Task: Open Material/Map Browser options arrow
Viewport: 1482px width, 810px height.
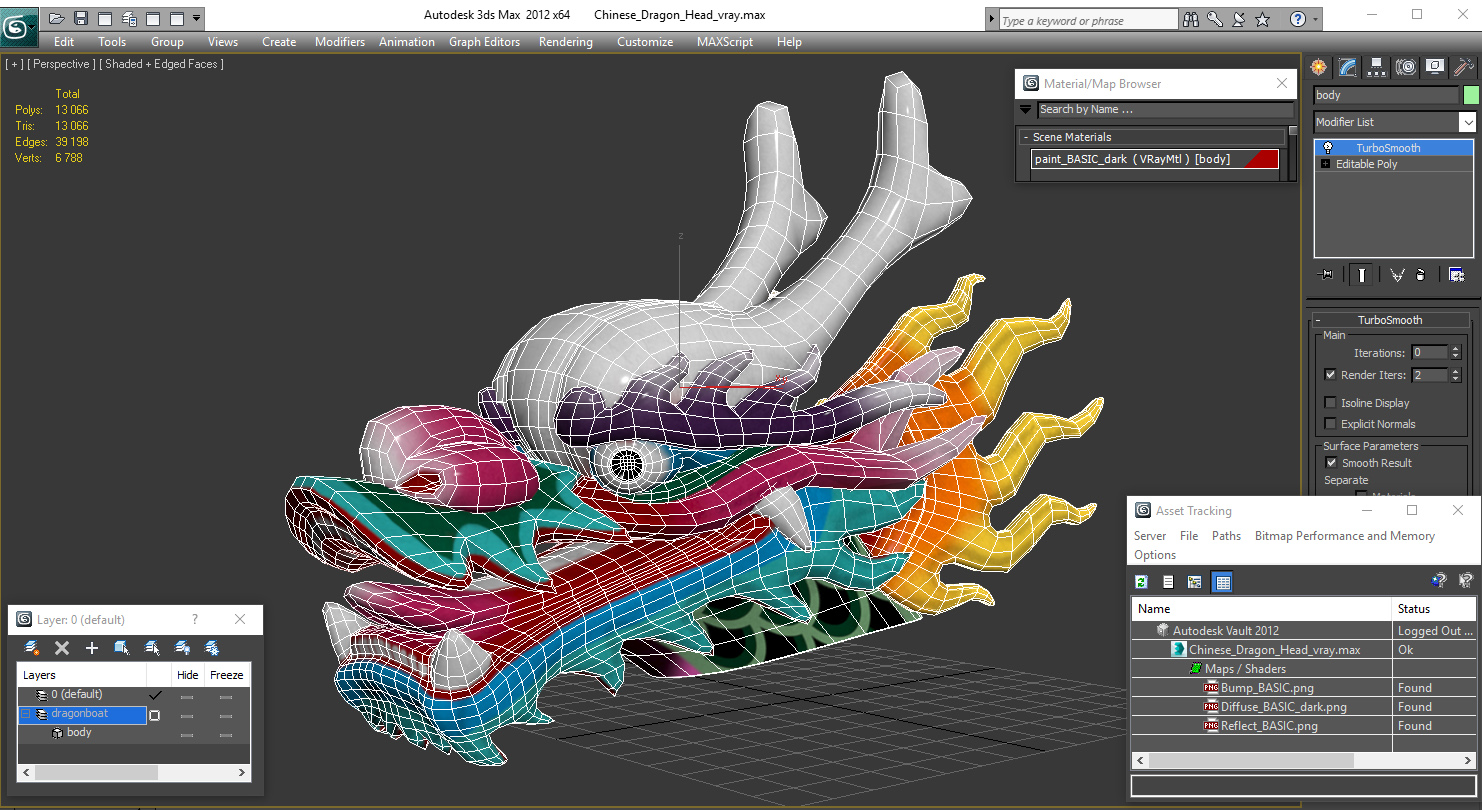Action: tap(1026, 110)
